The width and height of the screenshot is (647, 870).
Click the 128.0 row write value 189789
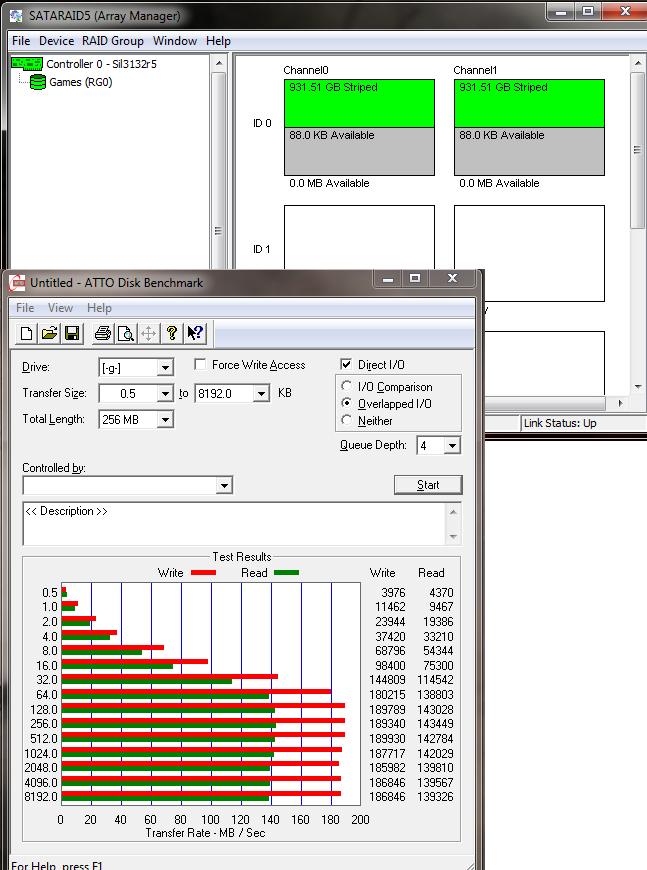(x=387, y=710)
